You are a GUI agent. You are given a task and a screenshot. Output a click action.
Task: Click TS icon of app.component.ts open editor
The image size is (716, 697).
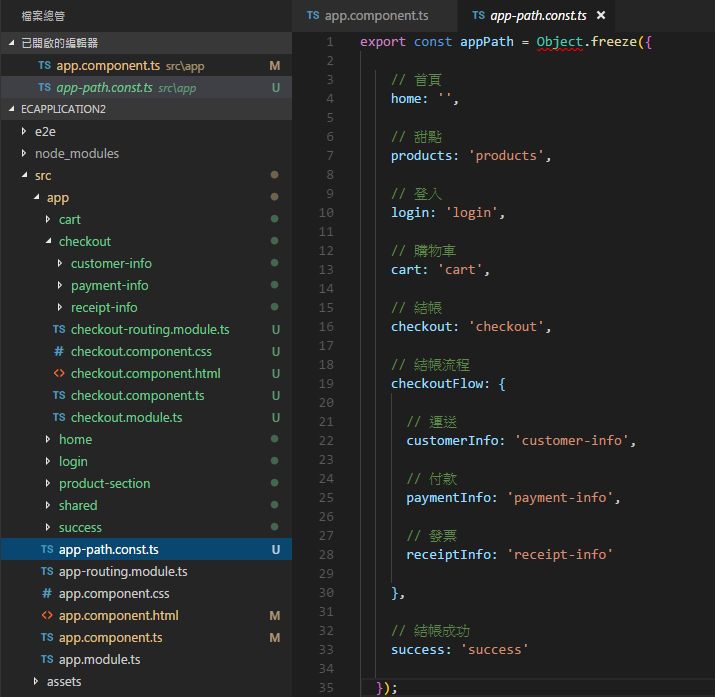click(x=45, y=65)
